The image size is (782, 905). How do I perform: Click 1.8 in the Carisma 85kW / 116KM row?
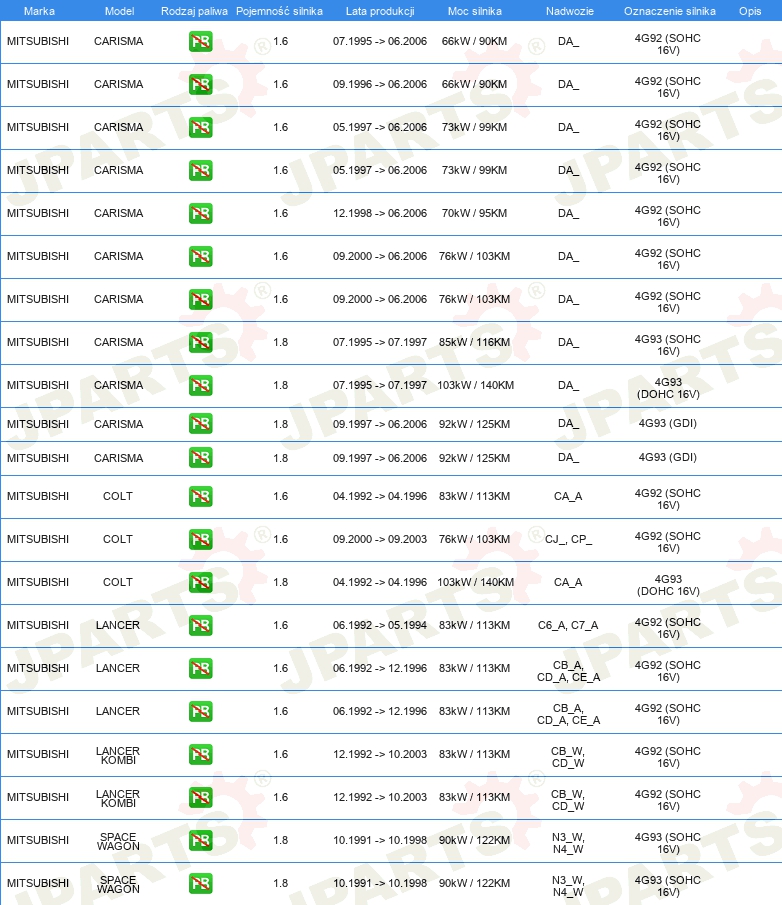click(280, 342)
